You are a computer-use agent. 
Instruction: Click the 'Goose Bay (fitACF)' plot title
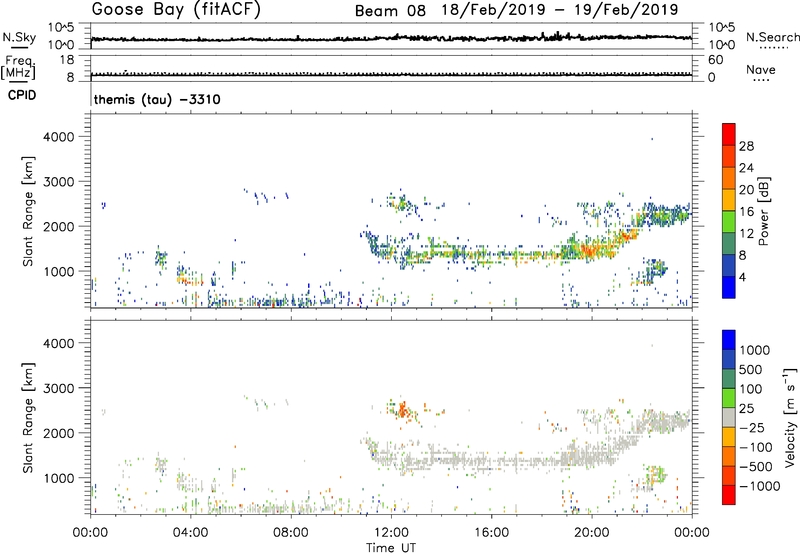(176, 10)
